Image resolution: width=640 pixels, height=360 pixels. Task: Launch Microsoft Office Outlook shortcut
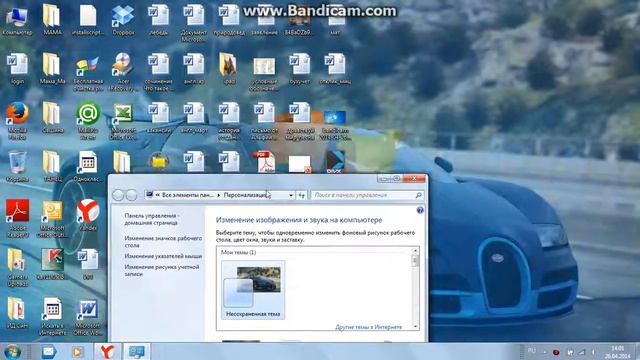coord(52,218)
